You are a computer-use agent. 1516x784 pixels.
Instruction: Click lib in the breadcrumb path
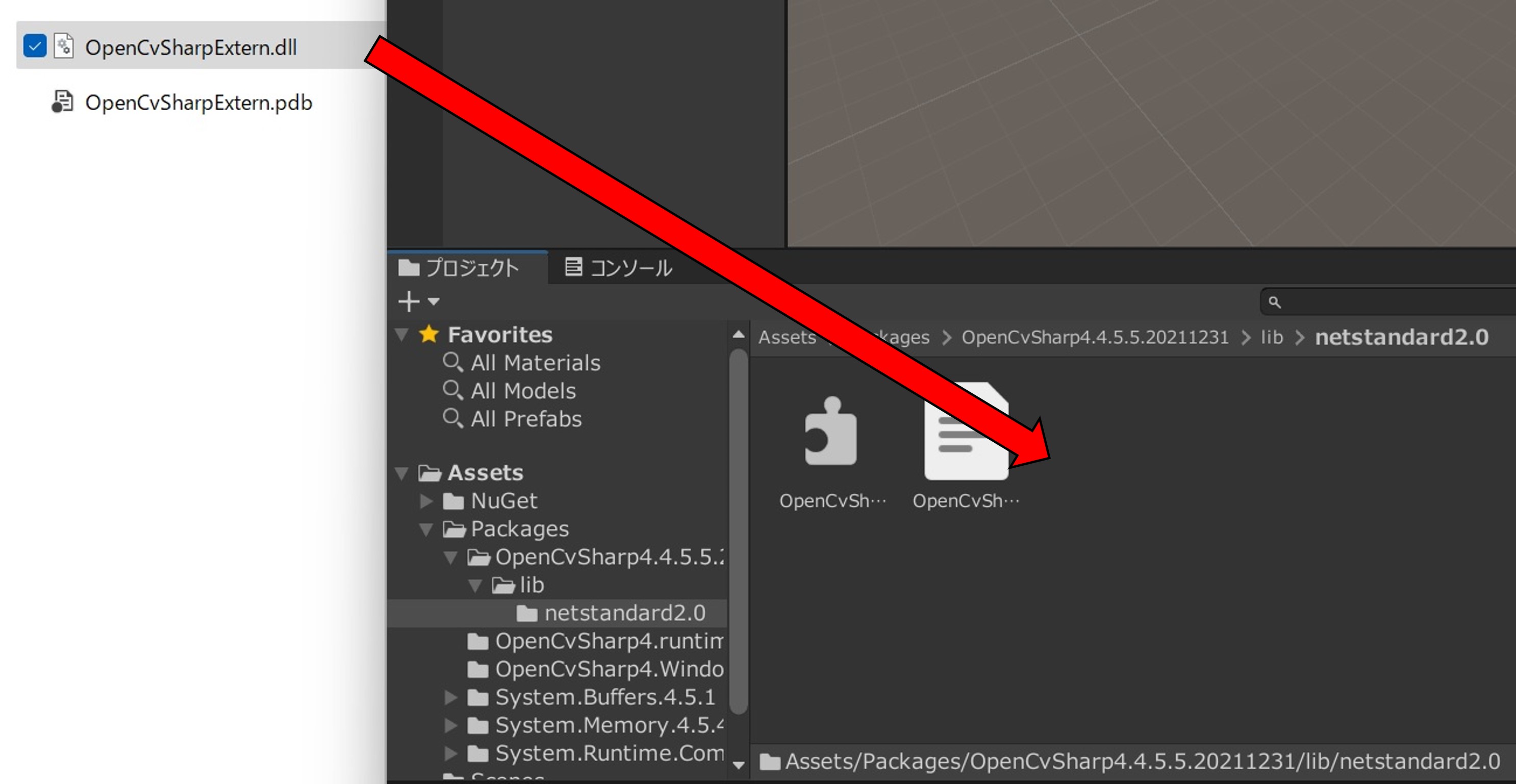click(x=1271, y=337)
